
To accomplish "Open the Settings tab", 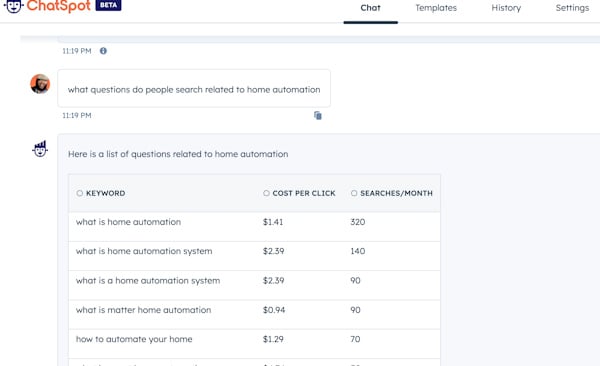I will click(x=572, y=8).
